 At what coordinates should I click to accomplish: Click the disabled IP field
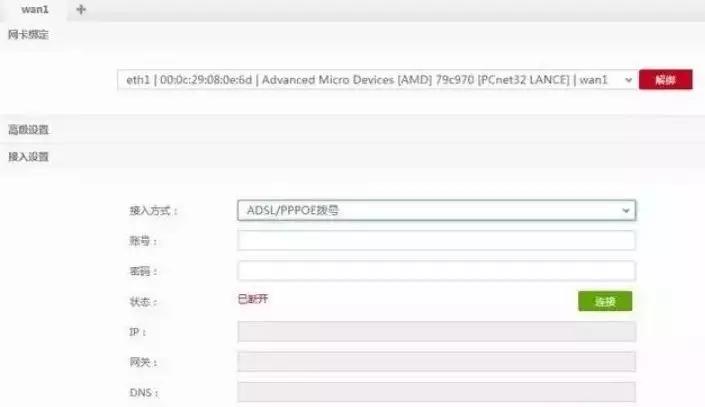437,332
